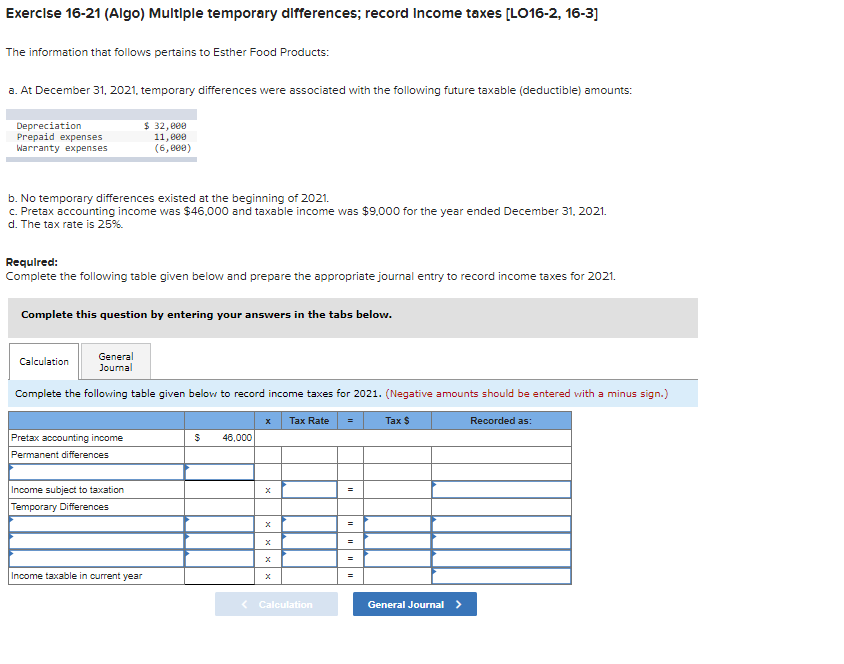Click the Tax $ field on the third temporary difference row
The height and width of the screenshot is (664, 844).
(x=395, y=558)
